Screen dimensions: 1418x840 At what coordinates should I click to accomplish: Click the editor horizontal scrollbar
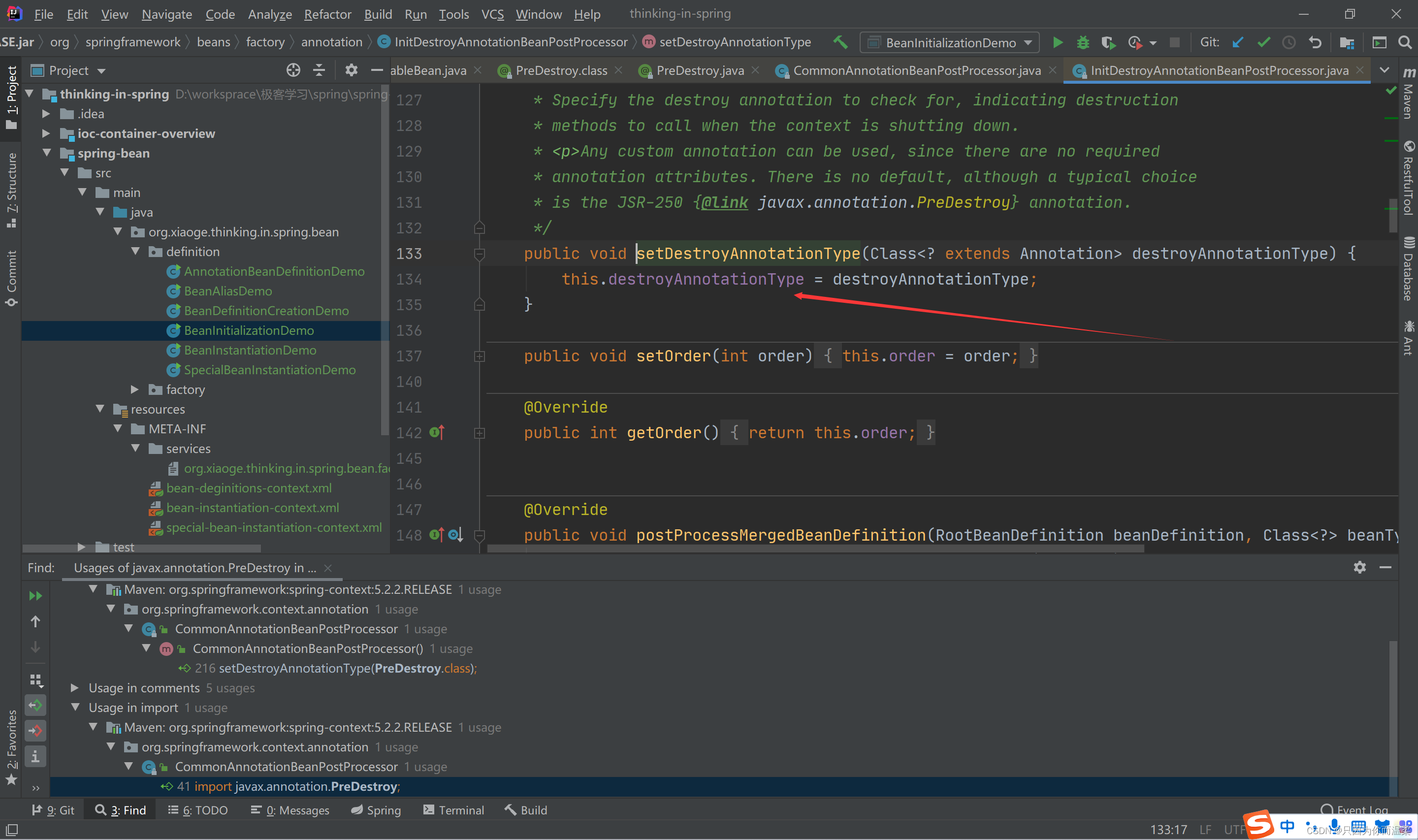pyautogui.click(x=815, y=549)
